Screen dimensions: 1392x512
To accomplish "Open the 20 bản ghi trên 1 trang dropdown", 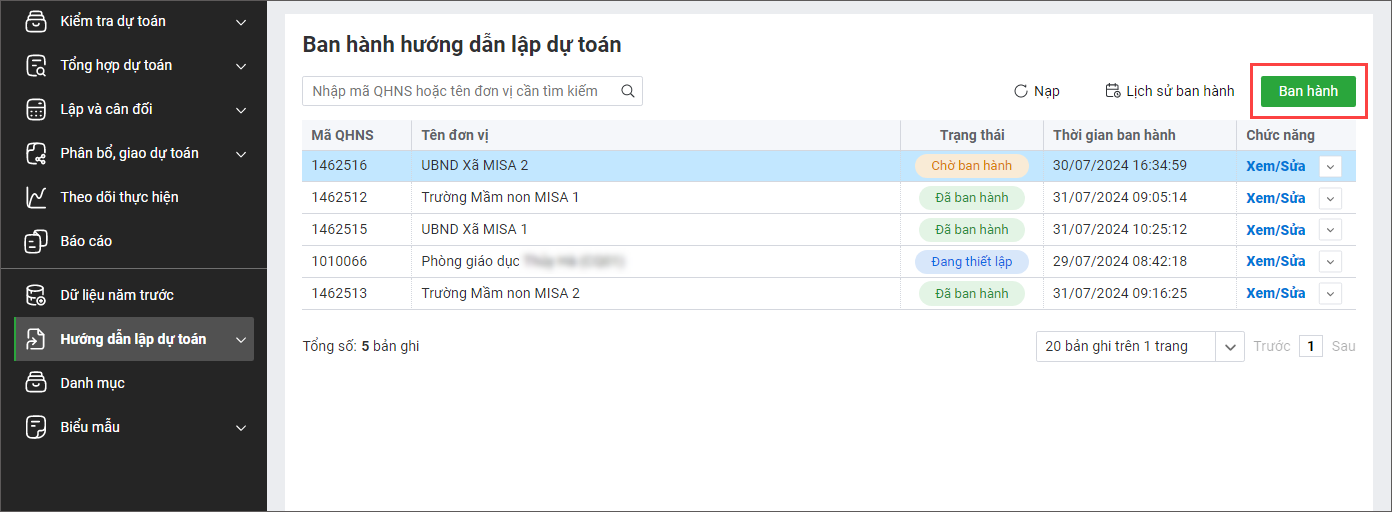I will click(x=1229, y=346).
